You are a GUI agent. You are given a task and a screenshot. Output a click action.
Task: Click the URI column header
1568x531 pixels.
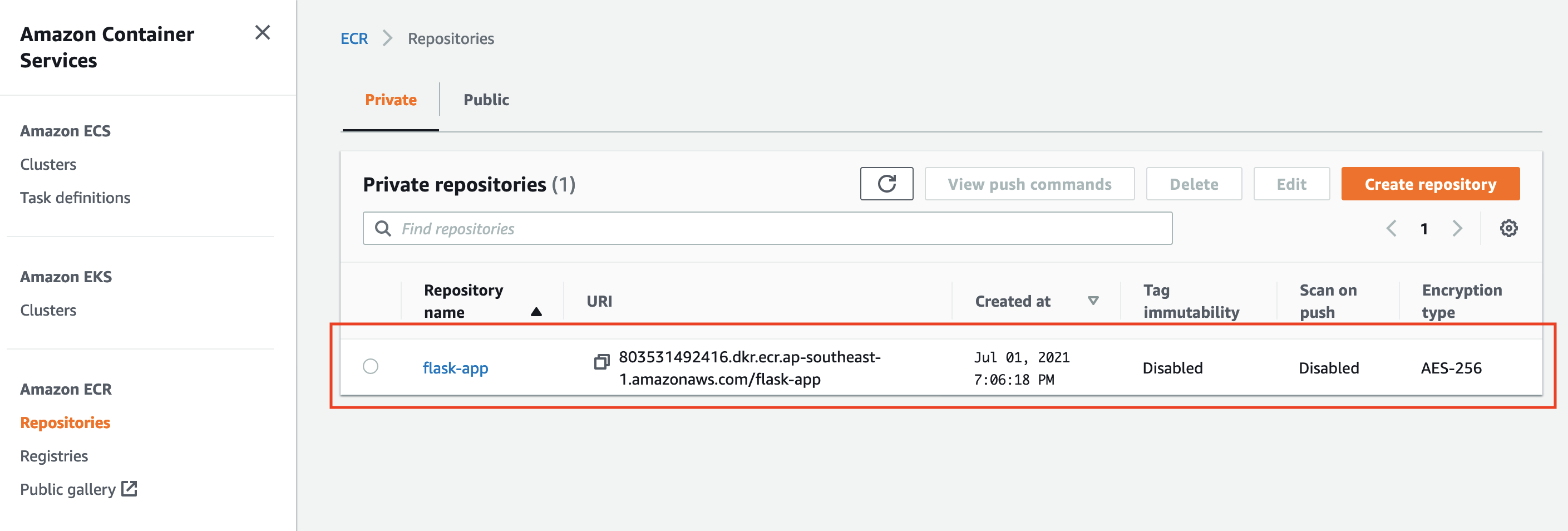tap(600, 301)
